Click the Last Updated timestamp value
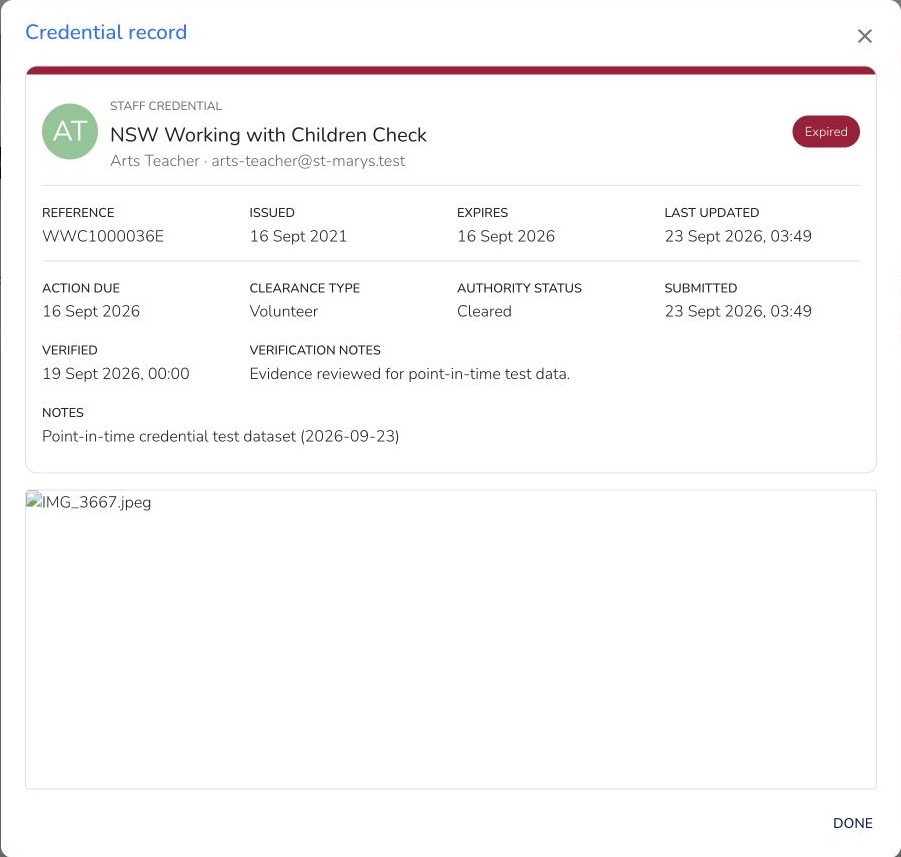Viewport: 901px width, 857px height. point(738,236)
